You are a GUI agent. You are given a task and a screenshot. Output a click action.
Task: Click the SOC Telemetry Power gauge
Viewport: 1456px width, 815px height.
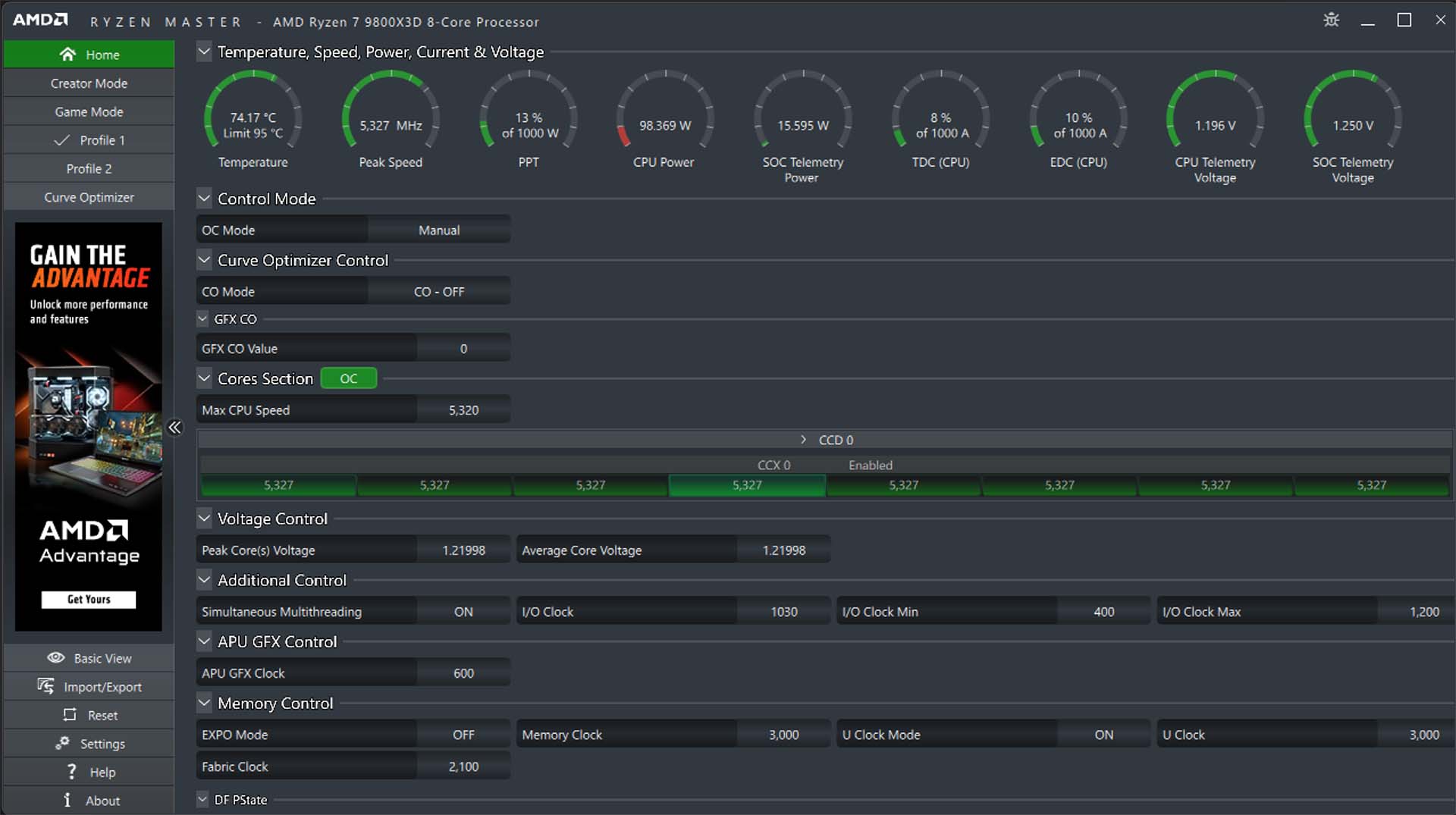tap(803, 111)
